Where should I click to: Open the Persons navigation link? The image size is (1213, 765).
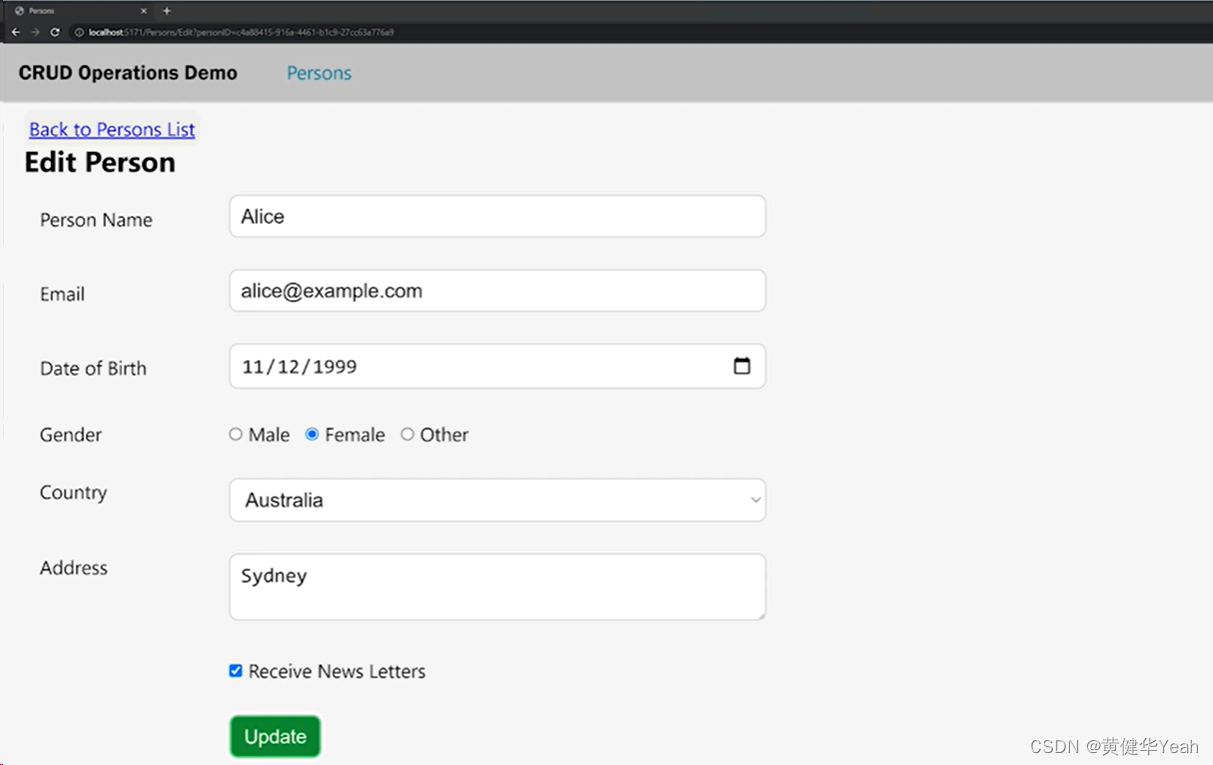[319, 73]
